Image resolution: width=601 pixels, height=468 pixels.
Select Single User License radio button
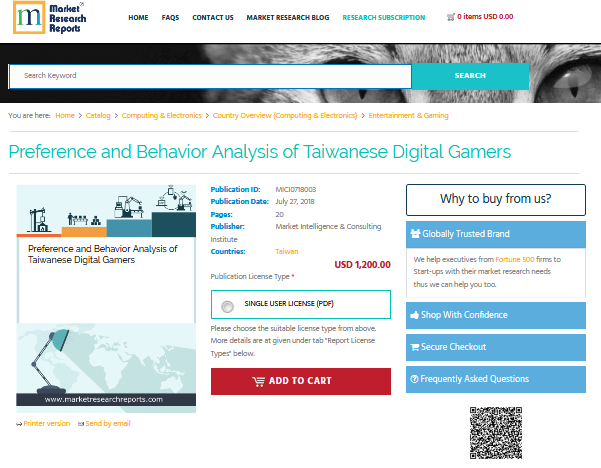[227, 306]
